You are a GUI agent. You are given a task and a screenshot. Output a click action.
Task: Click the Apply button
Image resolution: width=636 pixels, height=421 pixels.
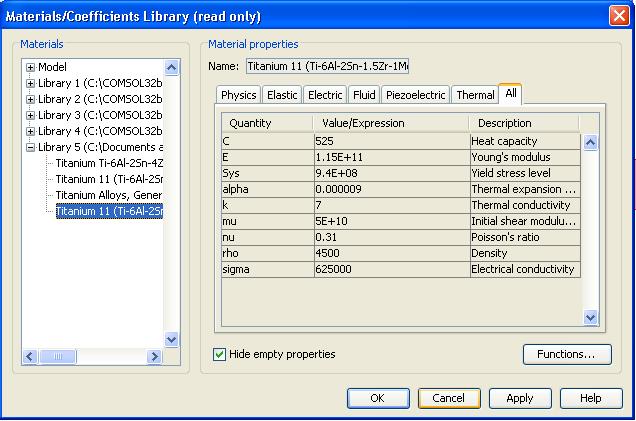pyautogui.click(x=520, y=398)
